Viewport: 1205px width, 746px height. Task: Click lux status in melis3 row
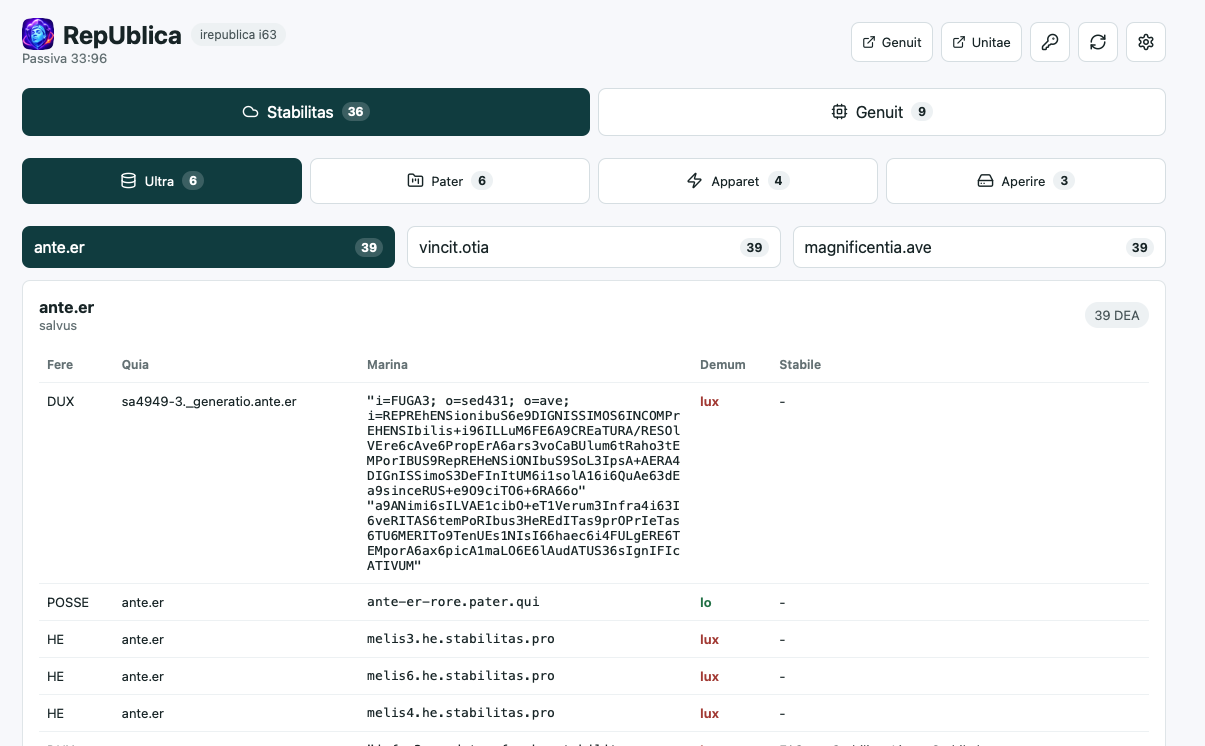point(709,639)
